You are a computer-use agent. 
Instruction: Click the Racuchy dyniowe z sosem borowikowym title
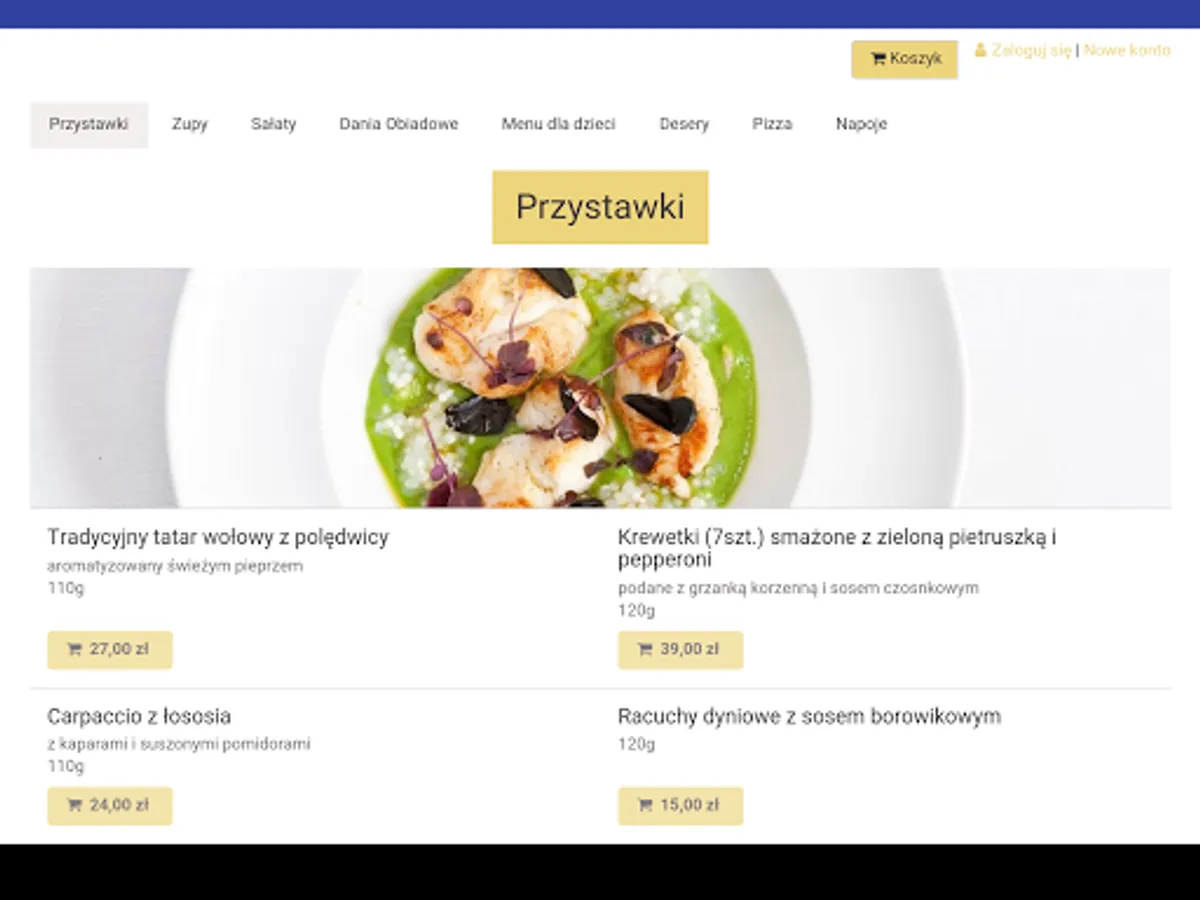coord(809,717)
